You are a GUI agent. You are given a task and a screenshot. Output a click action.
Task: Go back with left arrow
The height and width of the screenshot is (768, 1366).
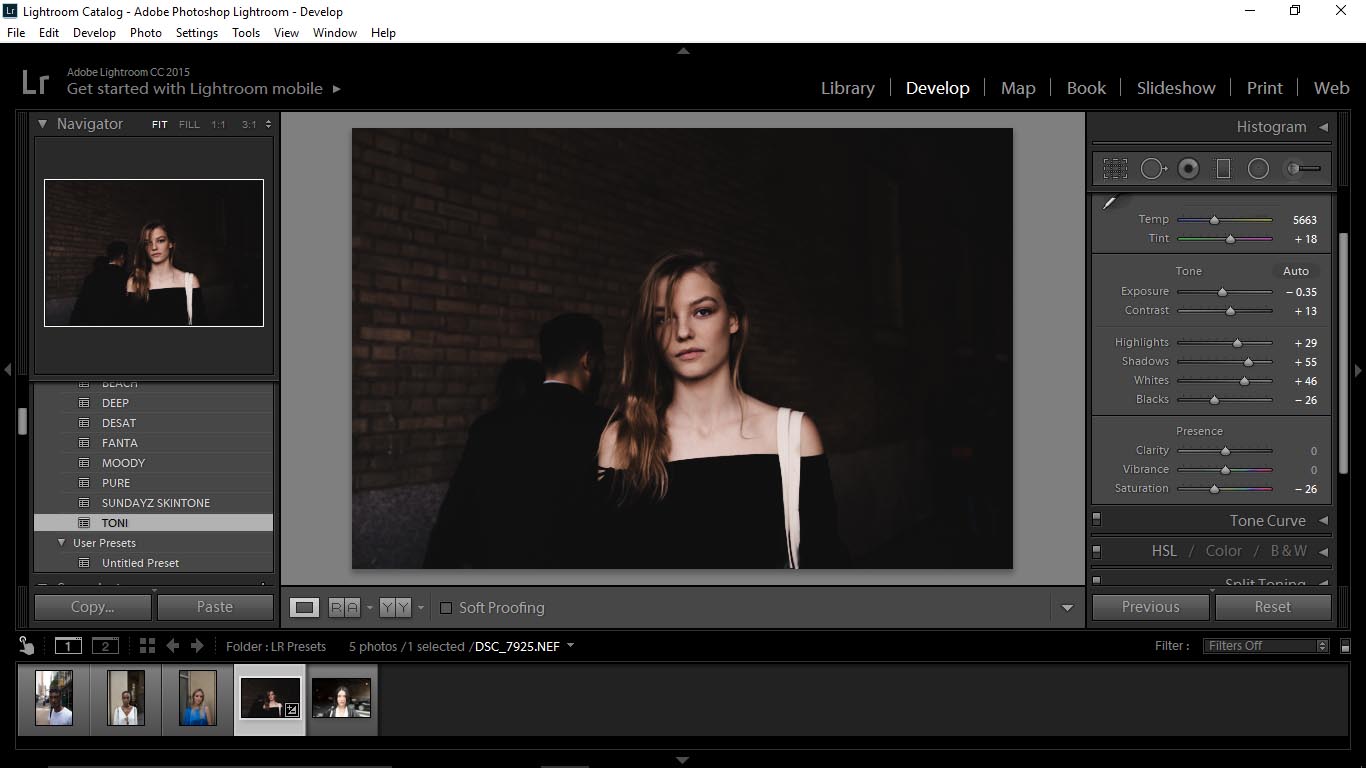coord(173,646)
